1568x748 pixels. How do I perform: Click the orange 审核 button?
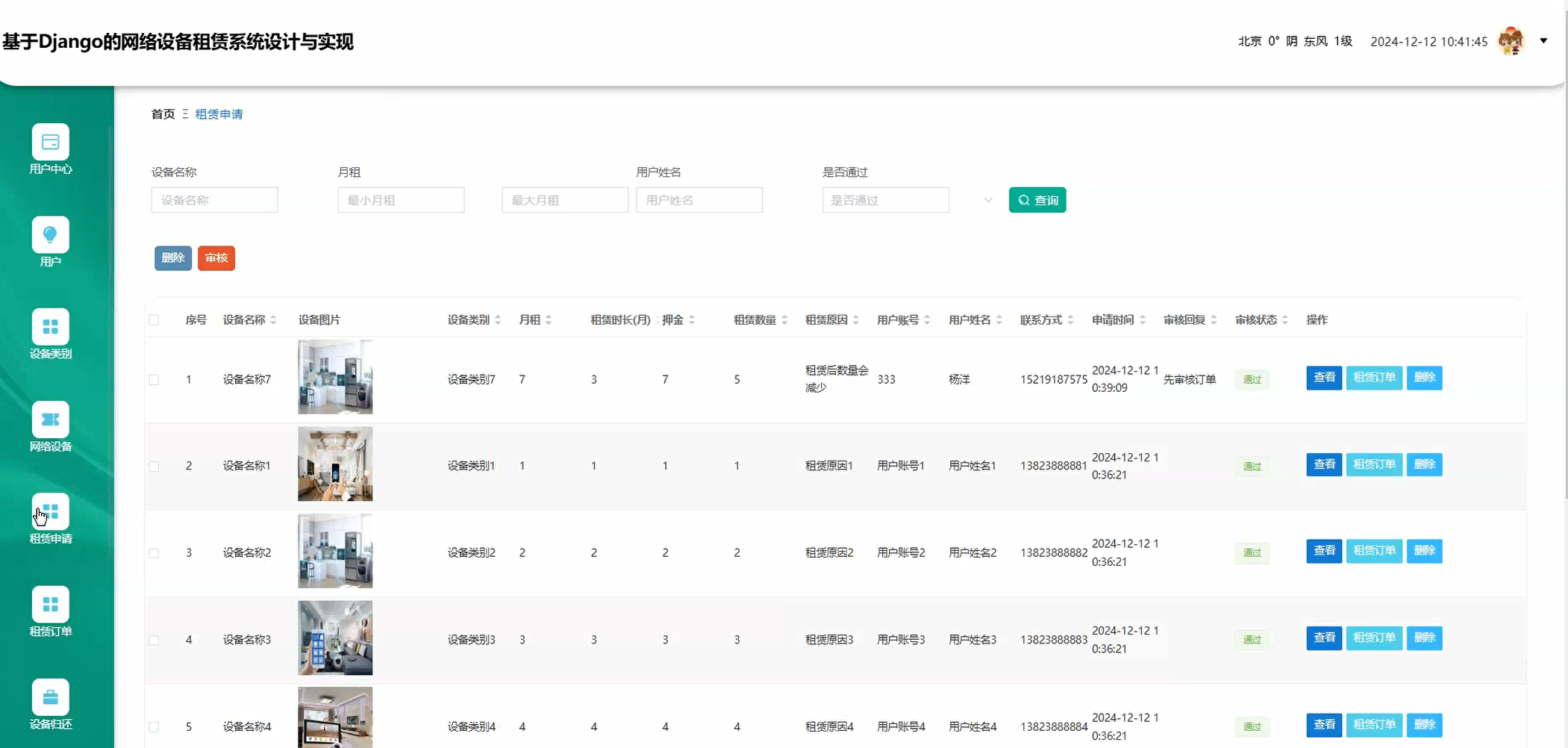pyautogui.click(x=216, y=258)
